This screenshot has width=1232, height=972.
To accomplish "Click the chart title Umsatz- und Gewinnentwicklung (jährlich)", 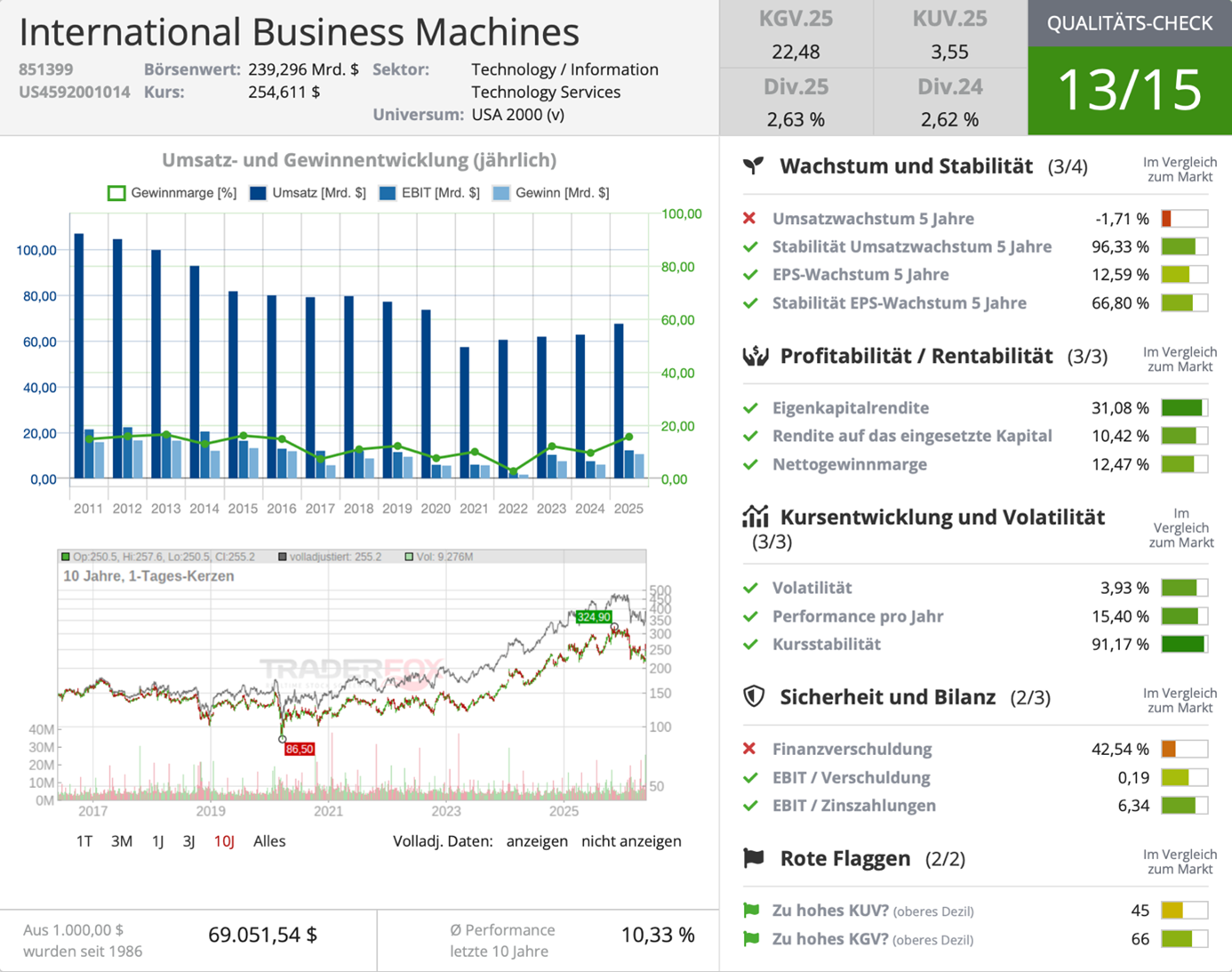I will pyautogui.click(x=359, y=160).
